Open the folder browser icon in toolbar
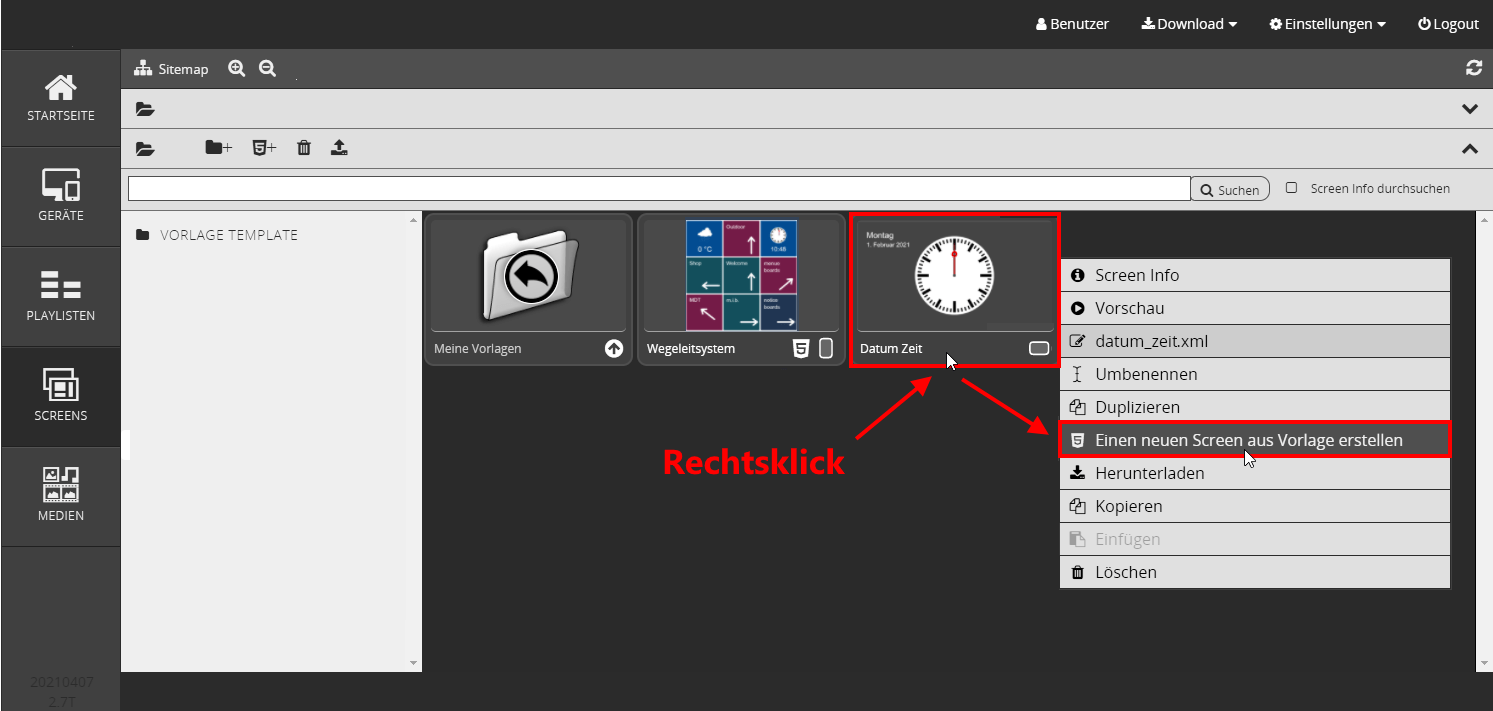This screenshot has height=711, width=1493. pyautogui.click(x=145, y=148)
